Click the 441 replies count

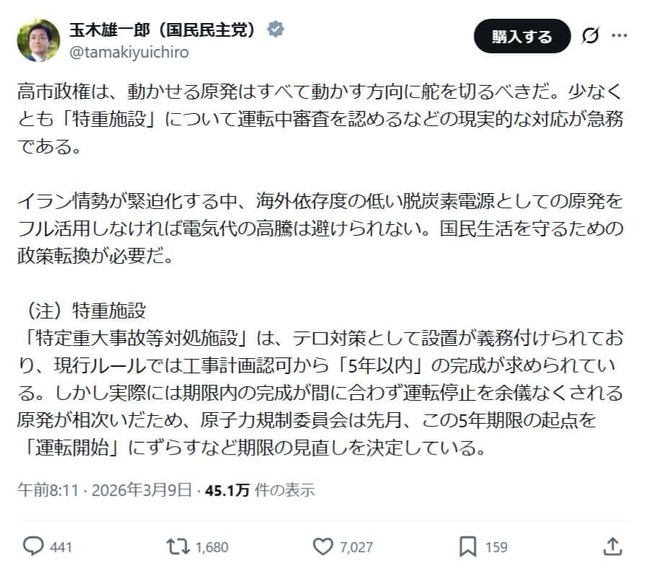click(x=61, y=547)
